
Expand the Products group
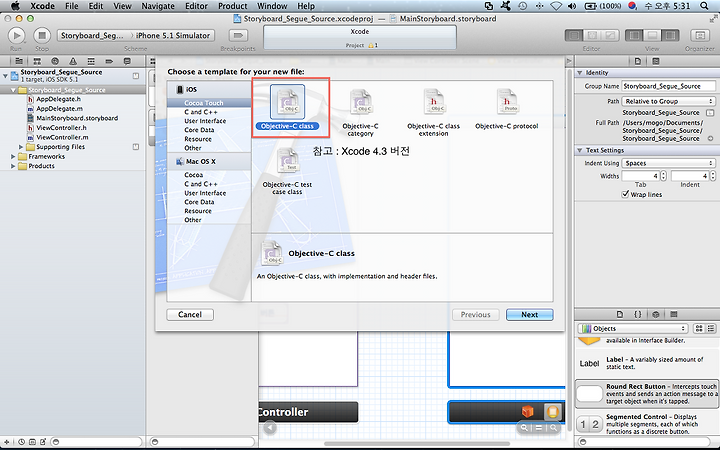tap(13, 166)
